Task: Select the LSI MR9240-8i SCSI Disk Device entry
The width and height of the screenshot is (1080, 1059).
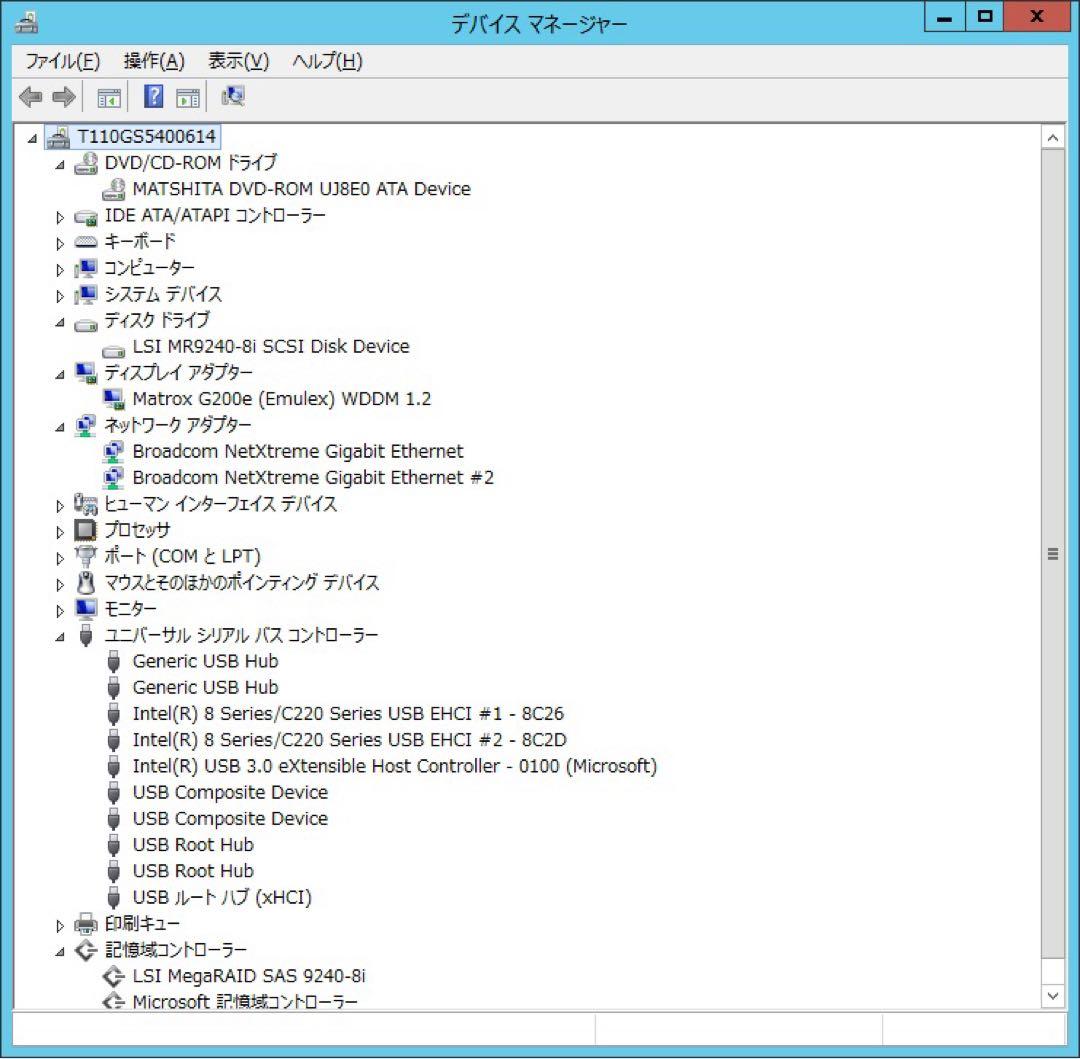Action: pos(270,346)
